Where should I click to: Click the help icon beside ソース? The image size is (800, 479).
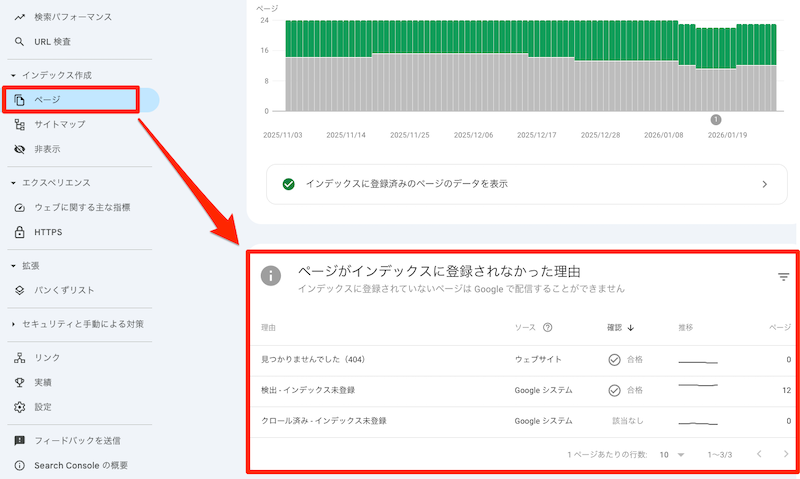tap(548, 327)
